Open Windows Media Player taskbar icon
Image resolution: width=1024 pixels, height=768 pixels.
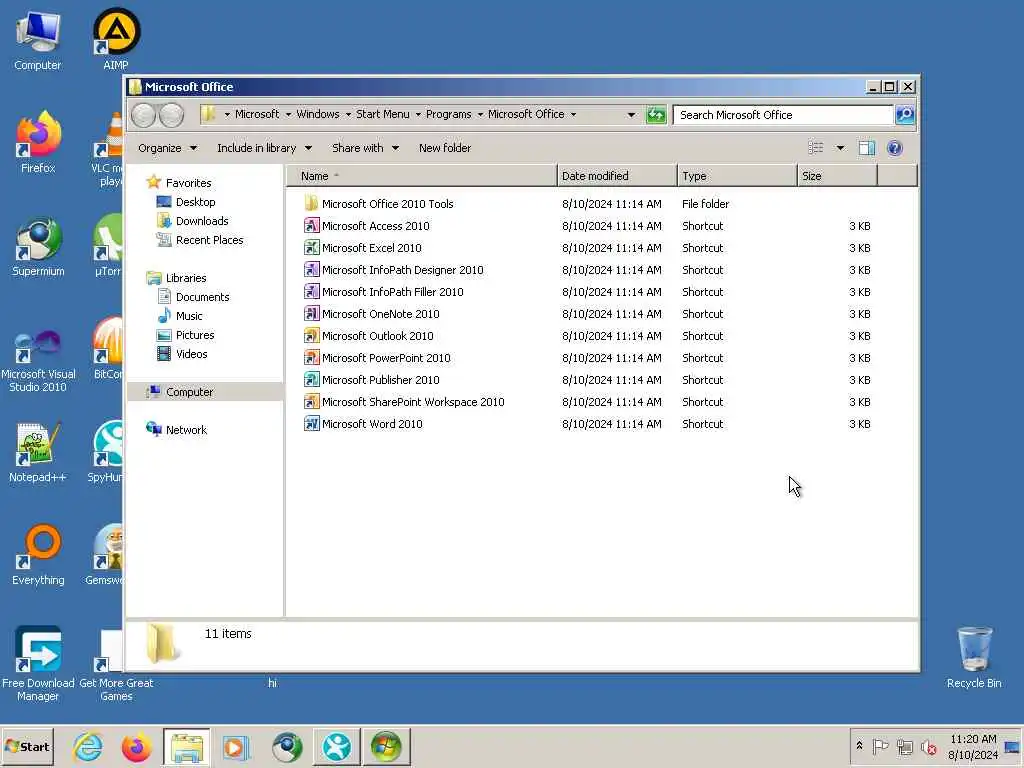[x=236, y=747]
